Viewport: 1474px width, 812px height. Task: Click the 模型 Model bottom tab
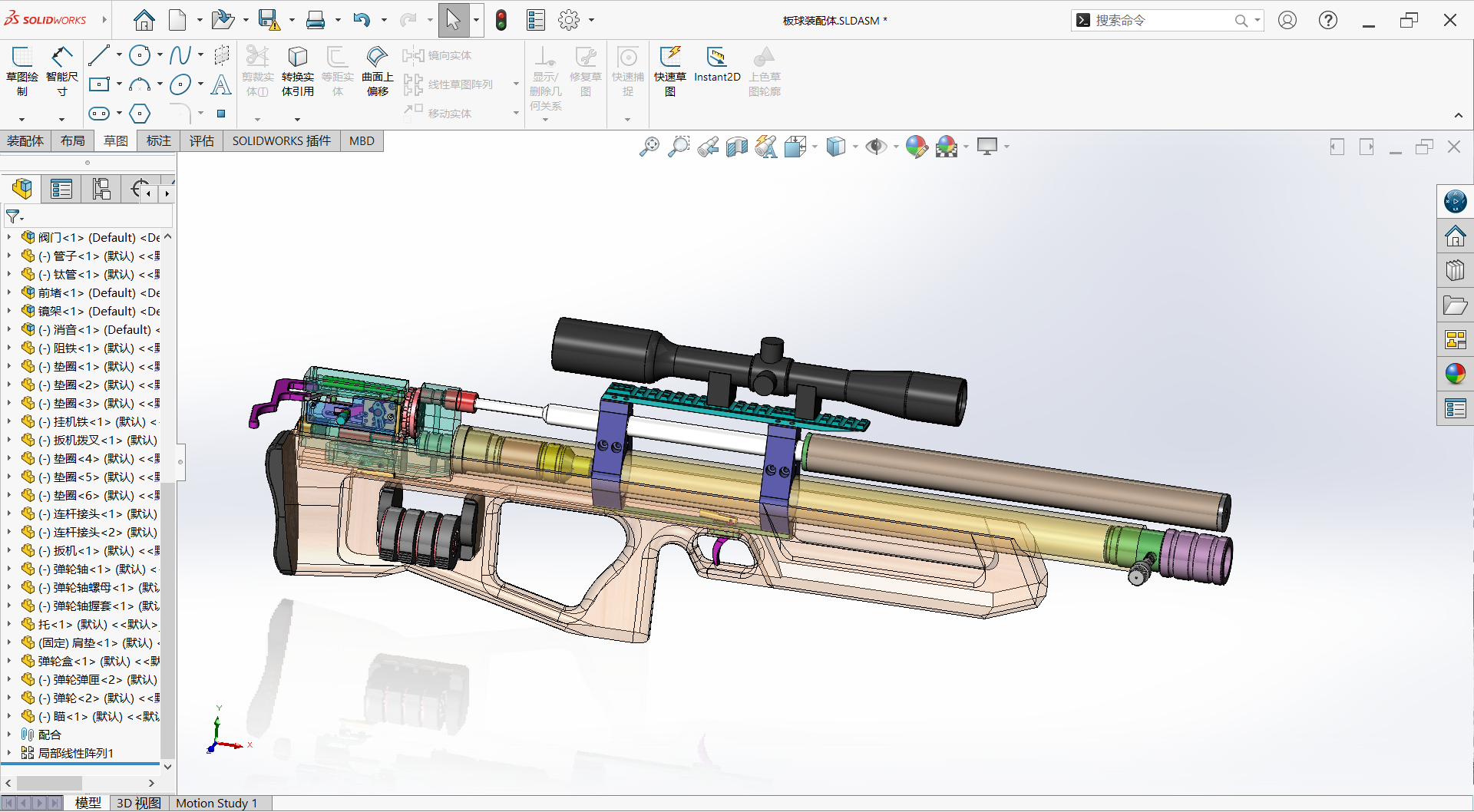point(88,803)
